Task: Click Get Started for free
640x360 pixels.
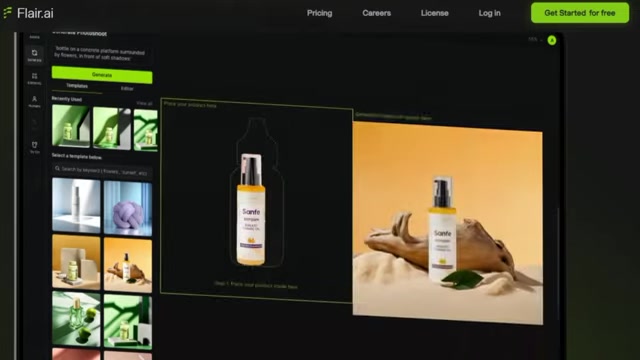Action: click(x=580, y=13)
